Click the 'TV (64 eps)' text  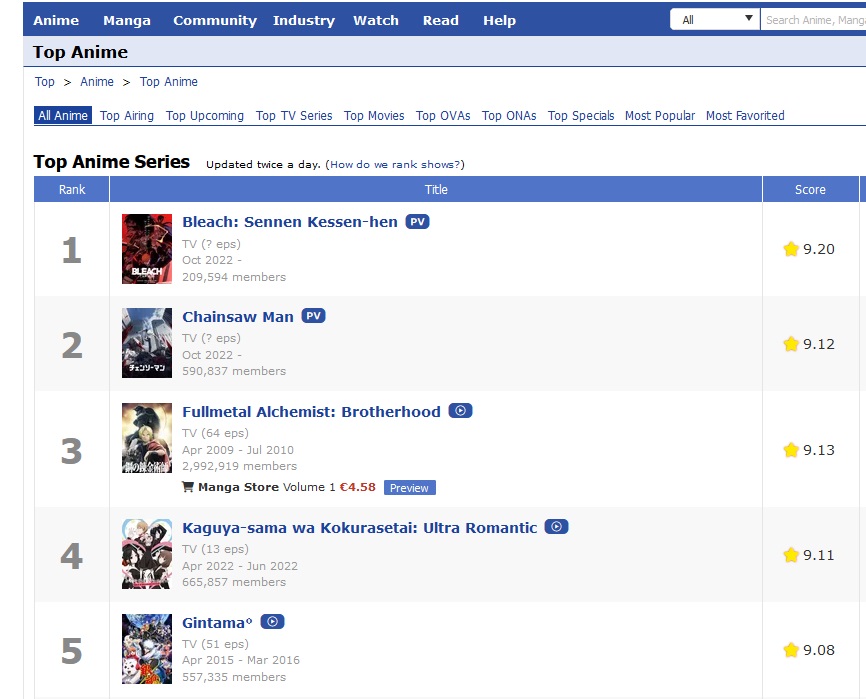pos(215,433)
